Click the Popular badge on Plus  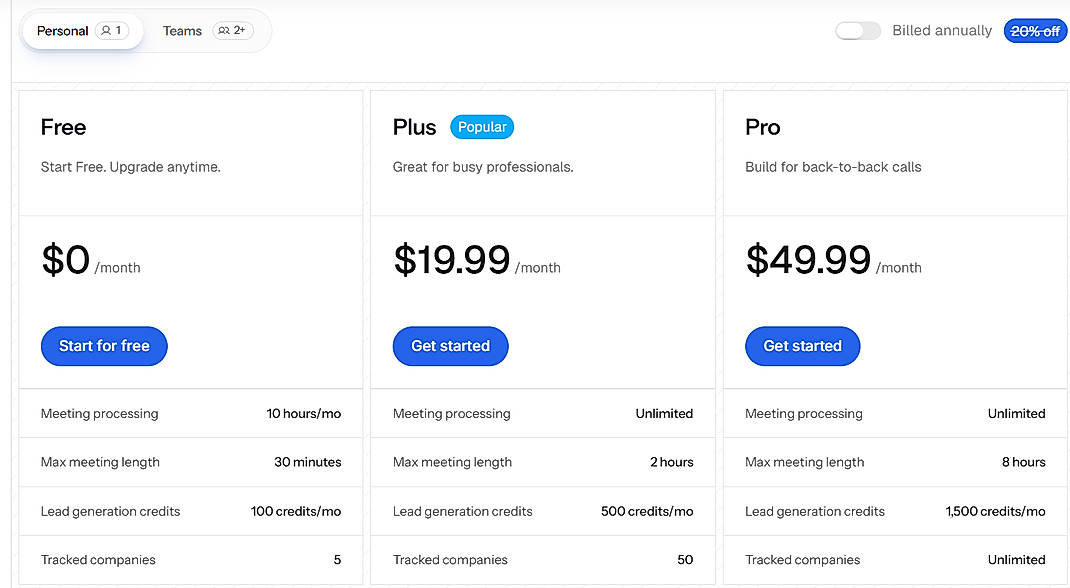(x=482, y=127)
